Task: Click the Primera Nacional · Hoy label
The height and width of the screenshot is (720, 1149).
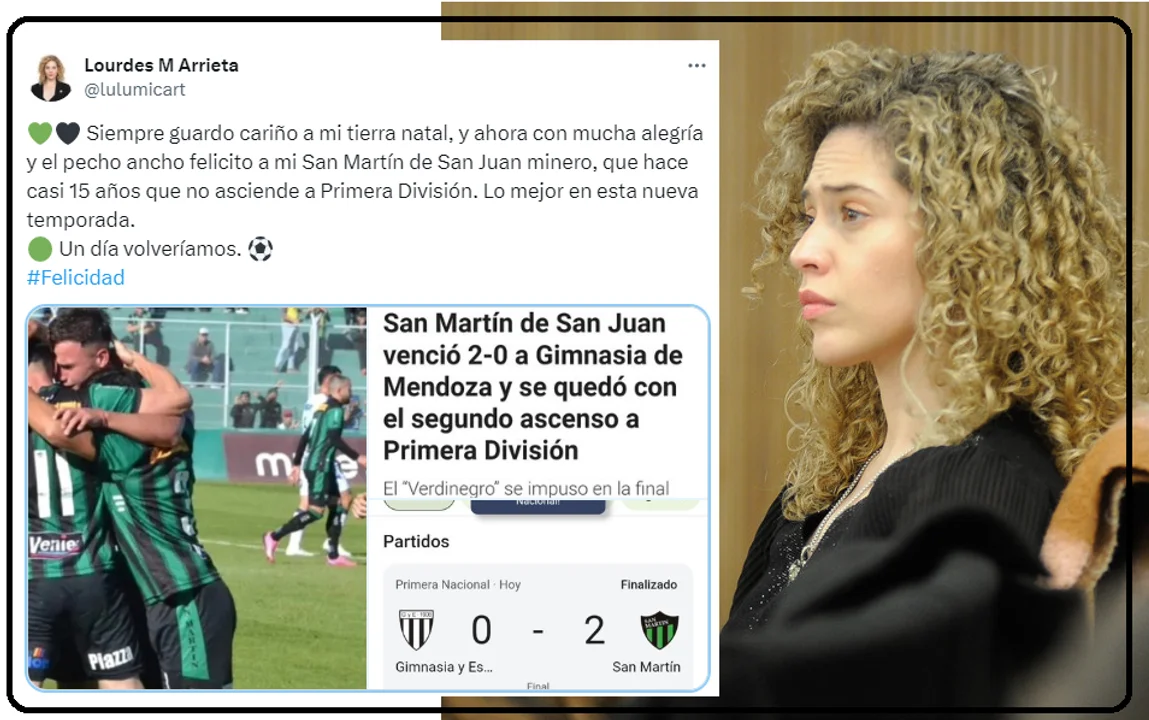Action: [x=458, y=584]
